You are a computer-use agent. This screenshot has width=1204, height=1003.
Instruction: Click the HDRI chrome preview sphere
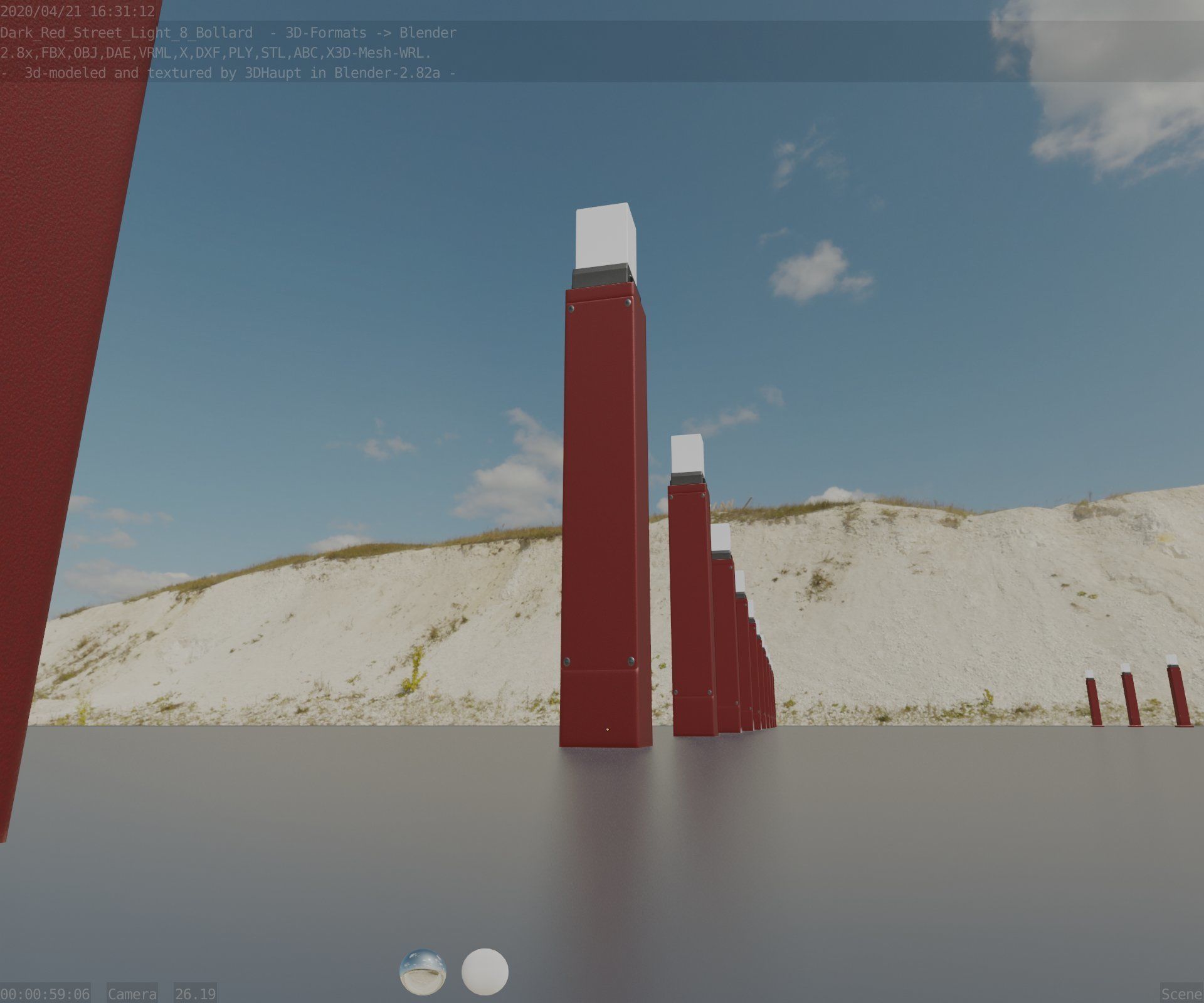pos(423,972)
